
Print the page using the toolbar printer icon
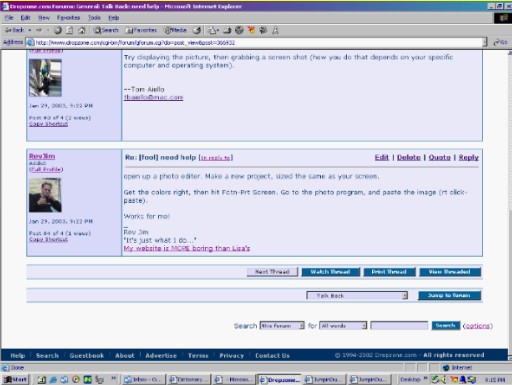tap(227, 30)
